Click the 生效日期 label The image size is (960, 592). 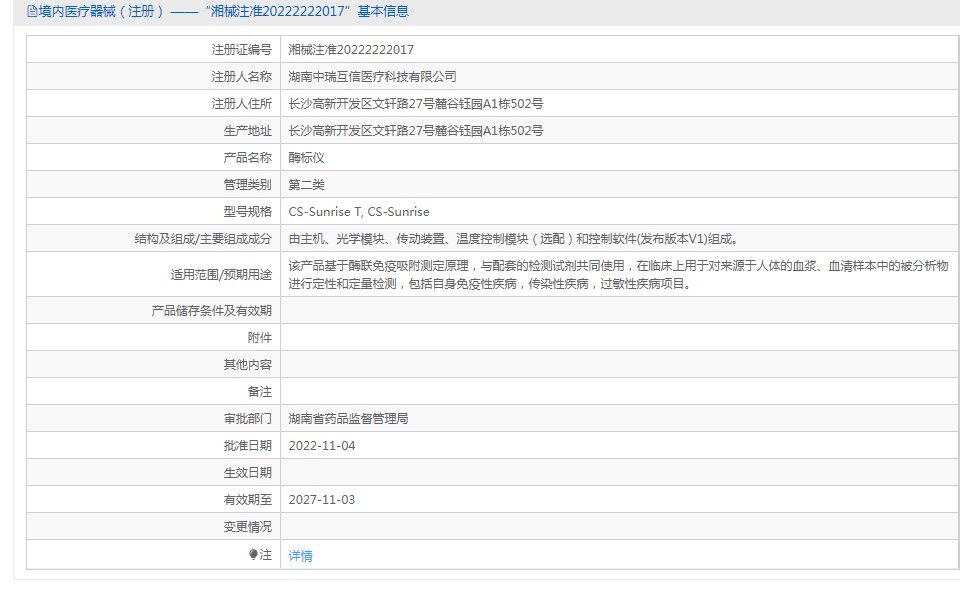[247, 472]
